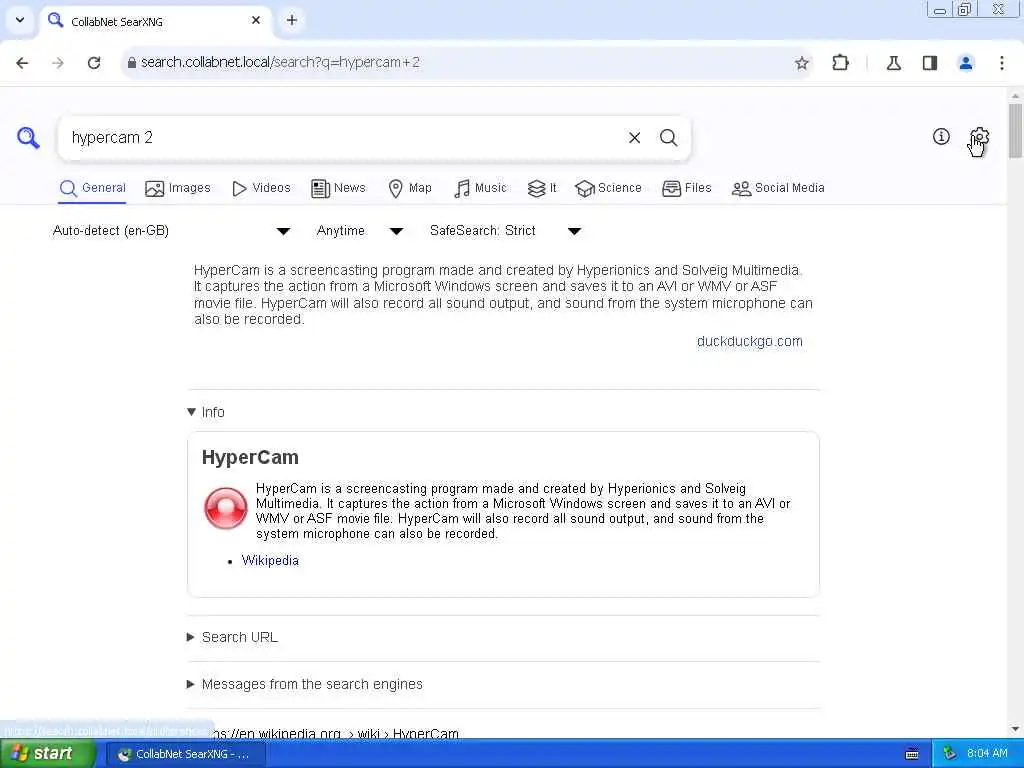Image resolution: width=1024 pixels, height=768 pixels.
Task: Open the Wikipedia link in infobox
Action: tap(270, 561)
